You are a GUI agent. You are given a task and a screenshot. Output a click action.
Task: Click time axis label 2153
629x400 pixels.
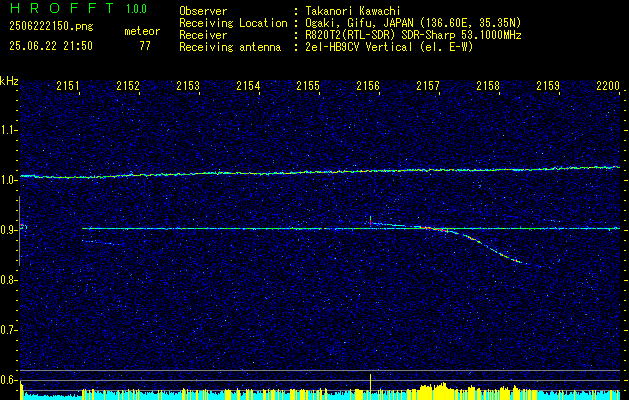[188, 86]
